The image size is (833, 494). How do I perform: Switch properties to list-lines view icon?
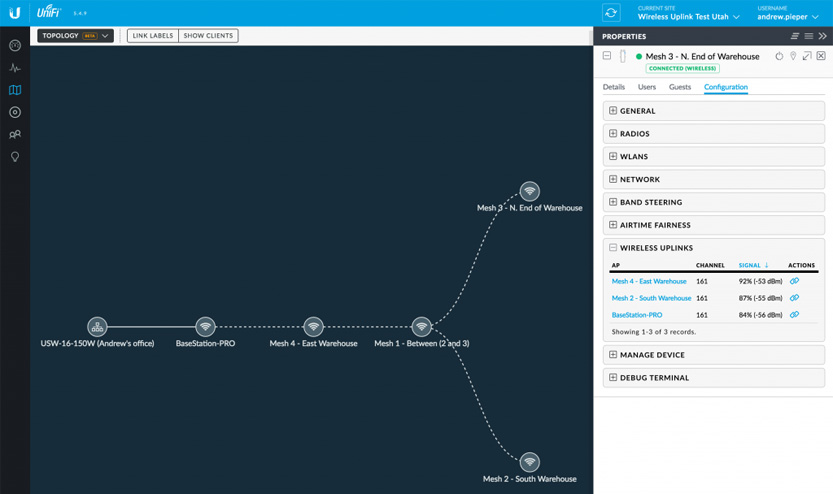809,36
